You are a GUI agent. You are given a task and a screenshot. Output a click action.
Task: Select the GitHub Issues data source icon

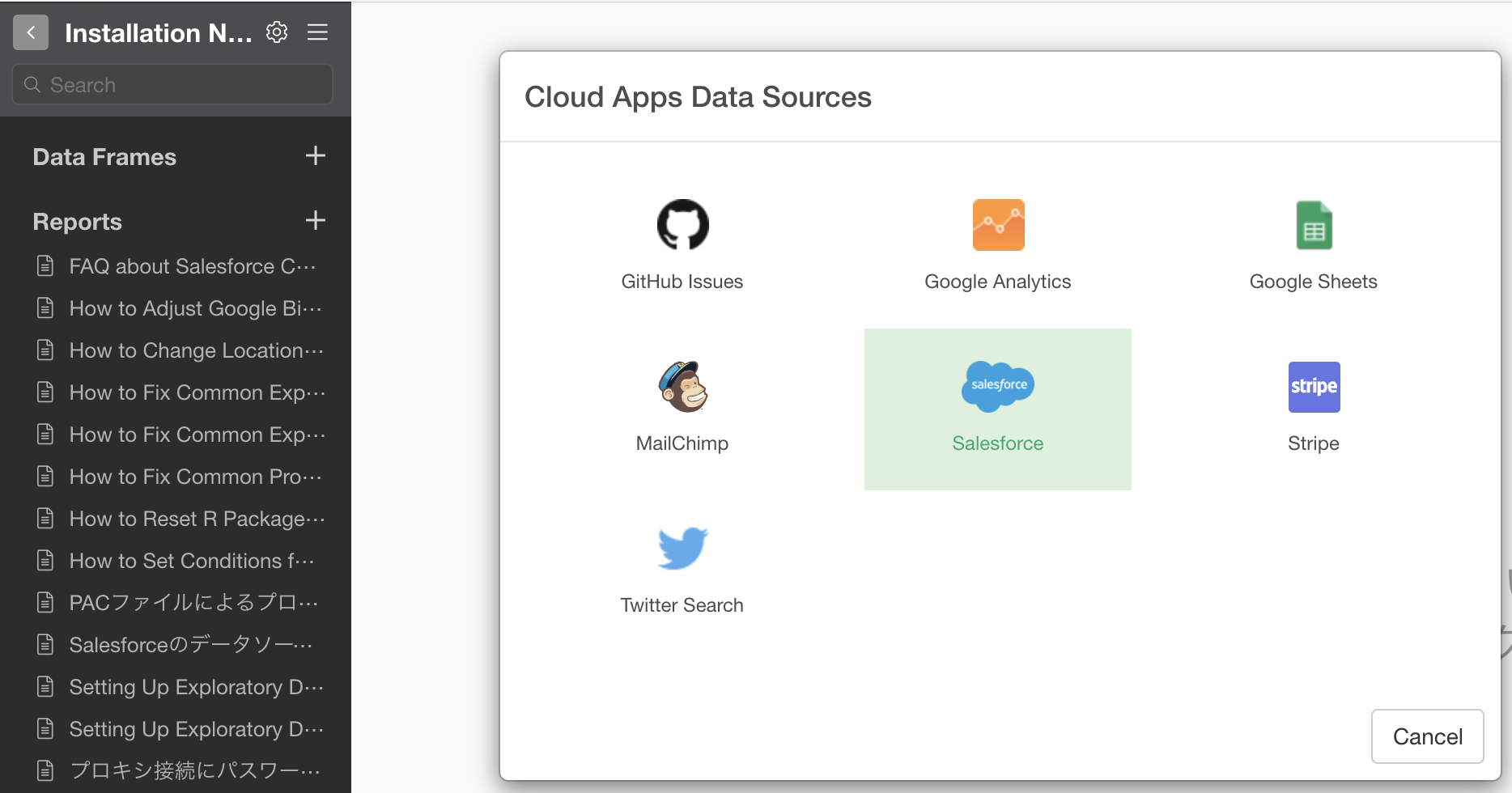click(682, 226)
